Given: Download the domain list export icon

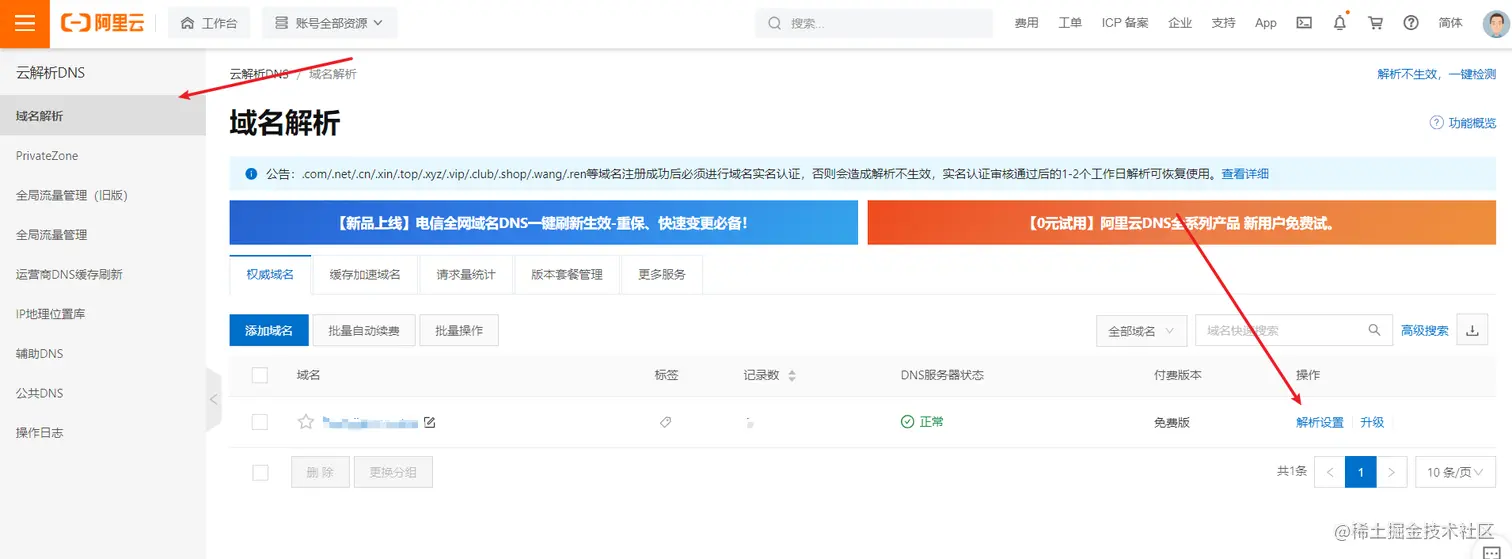Looking at the screenshot, I should 1472,330.
